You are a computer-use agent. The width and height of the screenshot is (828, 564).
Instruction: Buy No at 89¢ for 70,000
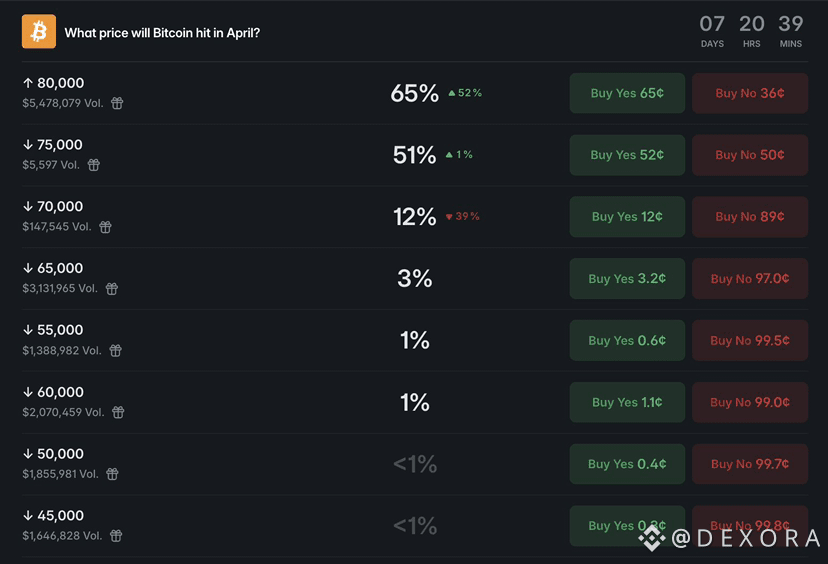[x=750, y=217]
